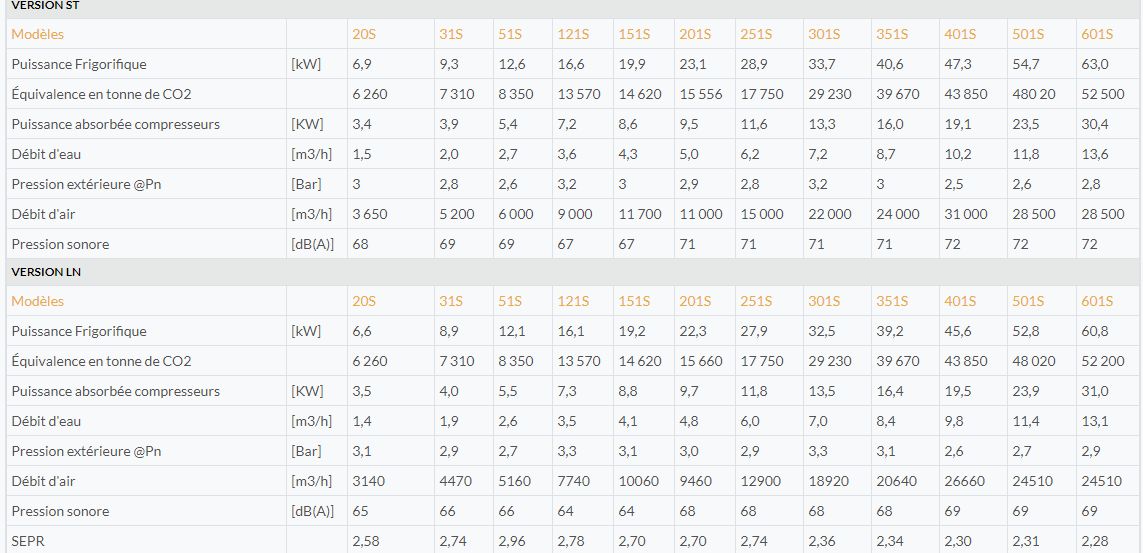Select the SEPR value 2,28
This screenshot has width=1143, height=553.
coord(1095,541)
